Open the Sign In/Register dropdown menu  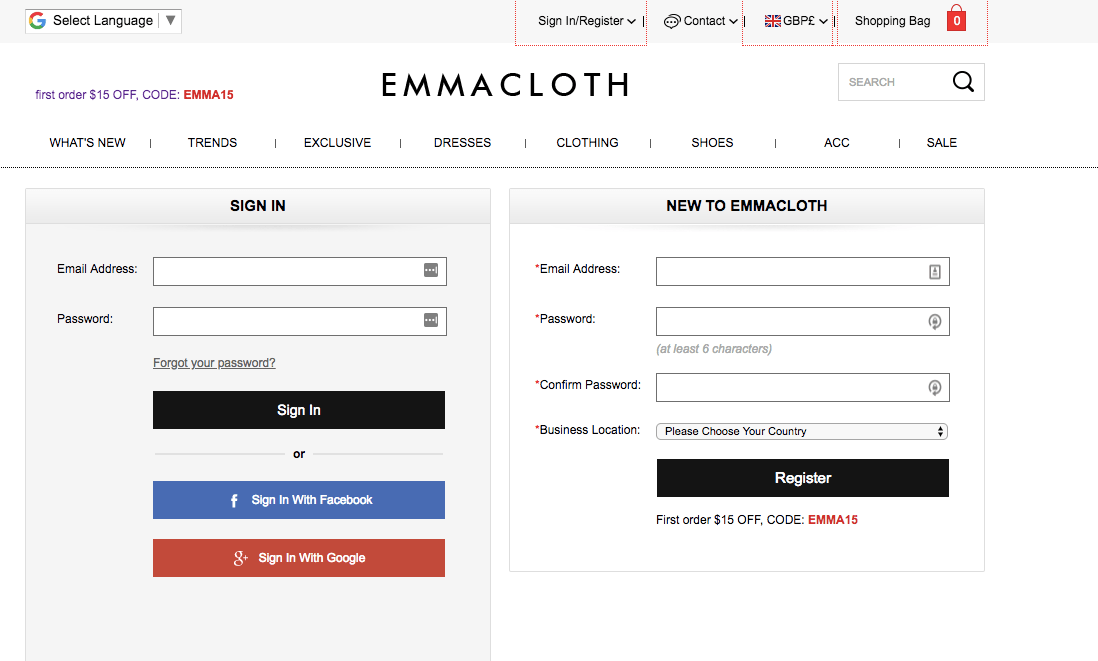[586, 21]
